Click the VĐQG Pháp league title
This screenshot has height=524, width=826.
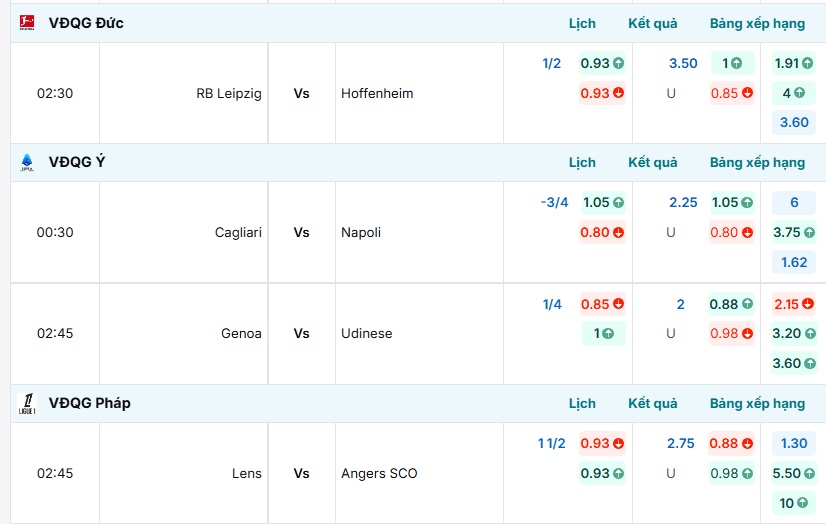90,403
